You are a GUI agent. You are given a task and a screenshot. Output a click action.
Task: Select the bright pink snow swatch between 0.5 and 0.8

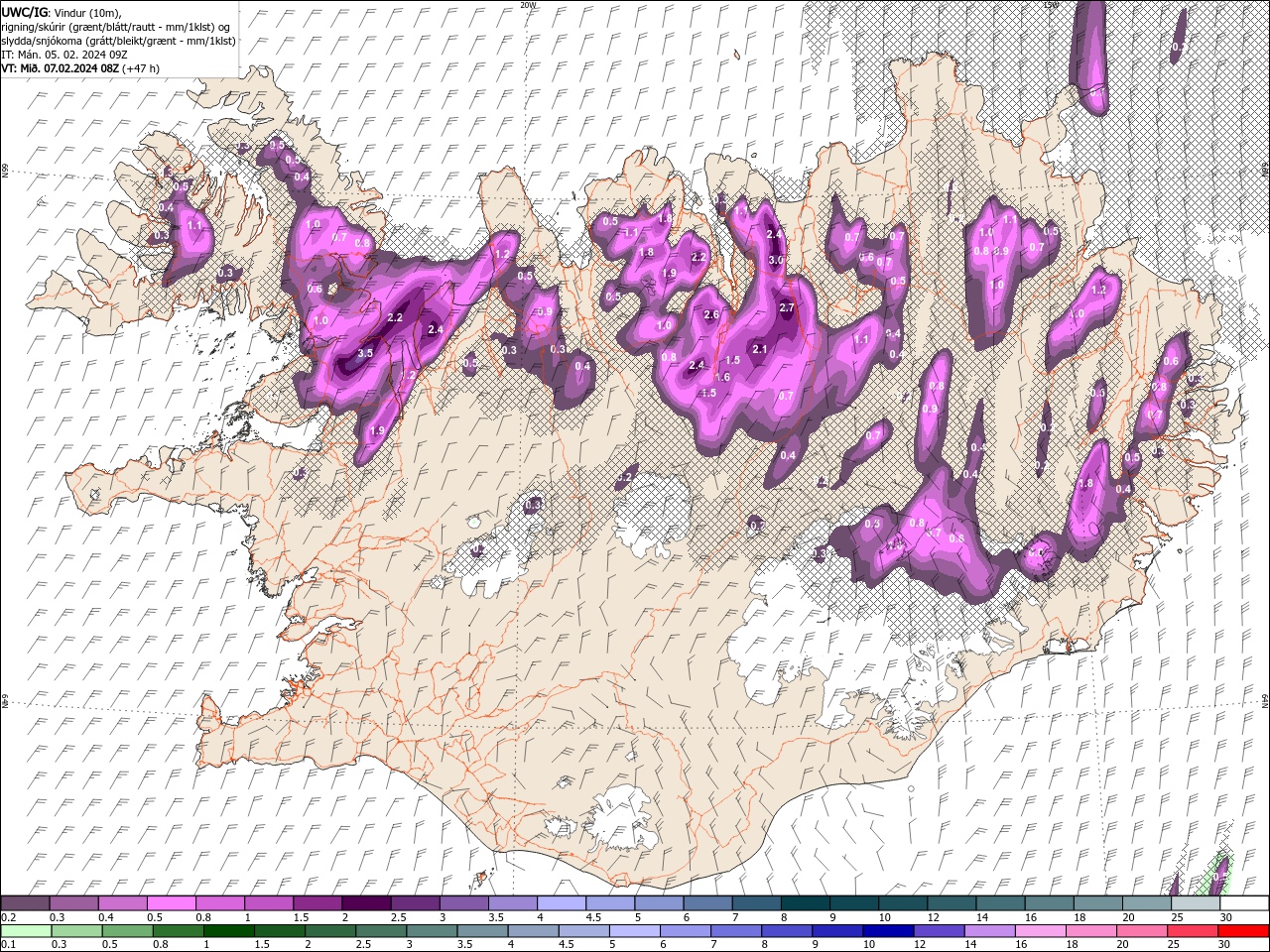click(x=171, y=903)
